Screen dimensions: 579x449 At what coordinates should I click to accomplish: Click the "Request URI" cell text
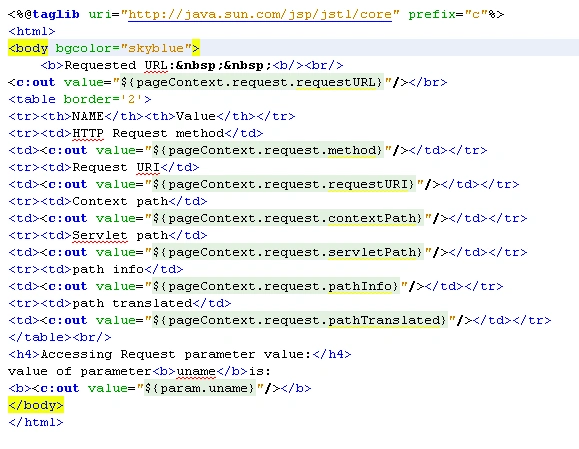point(116,167)
